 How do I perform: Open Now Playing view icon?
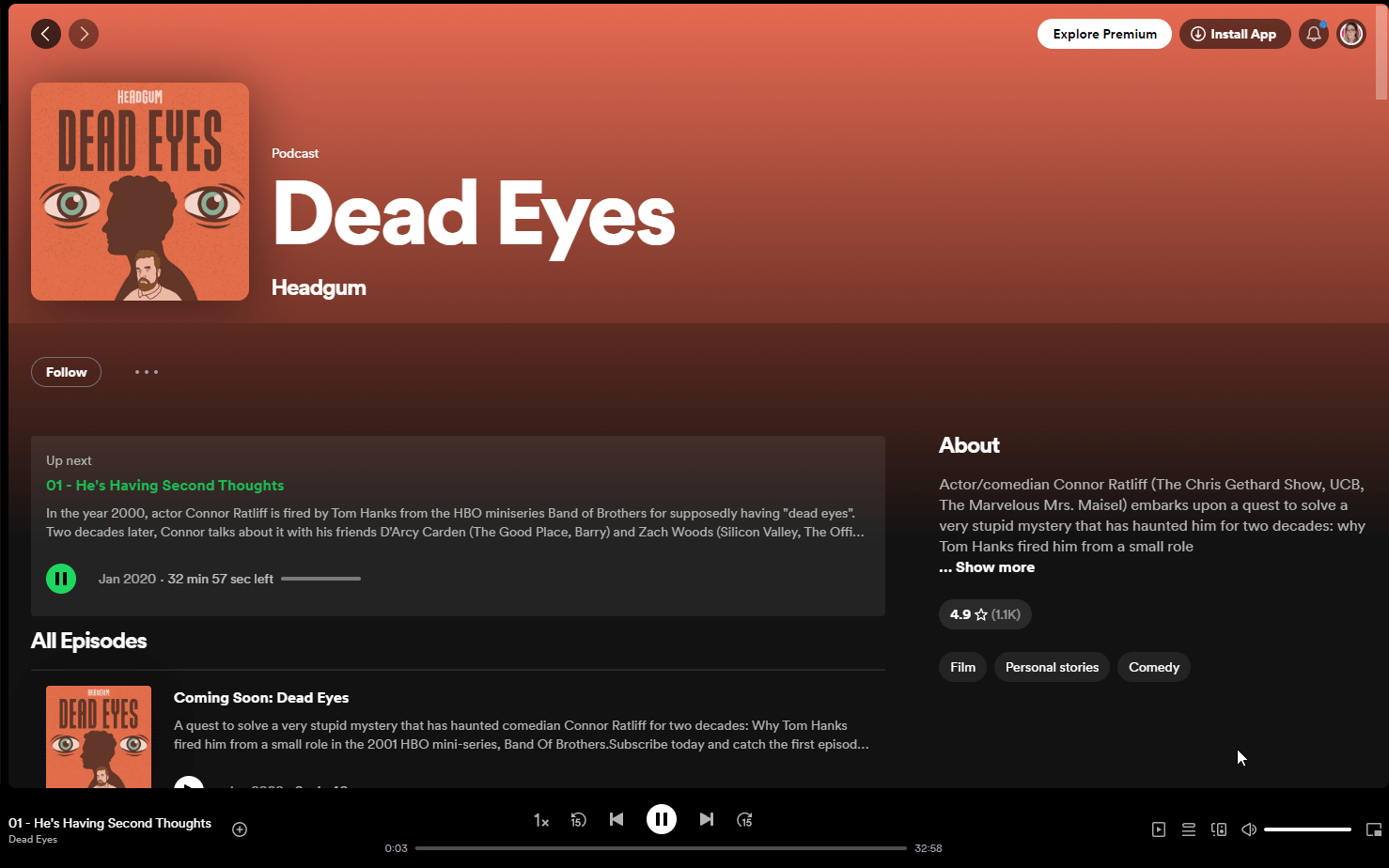coord(1159,829)
